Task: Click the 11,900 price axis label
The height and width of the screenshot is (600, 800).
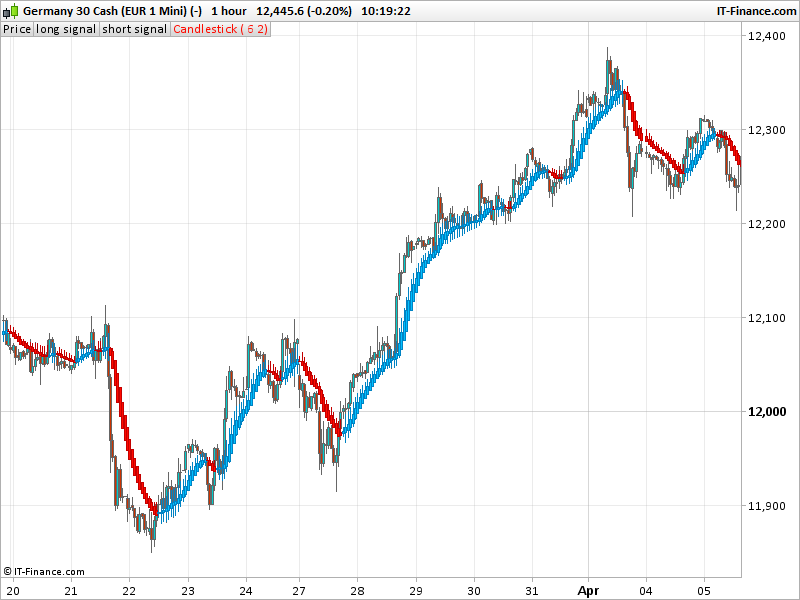Action: [767, 506]
